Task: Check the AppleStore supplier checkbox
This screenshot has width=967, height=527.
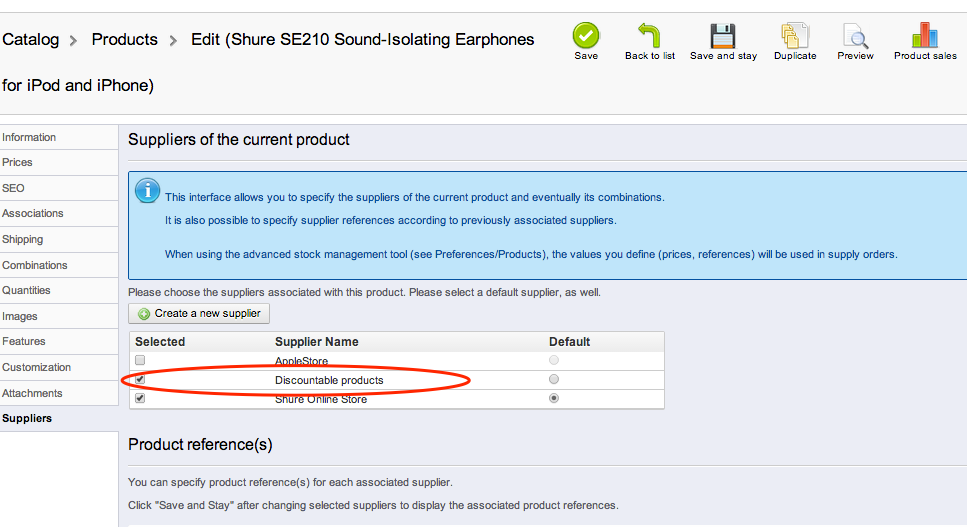Action: pyautogui.click(x=140, y=360)
